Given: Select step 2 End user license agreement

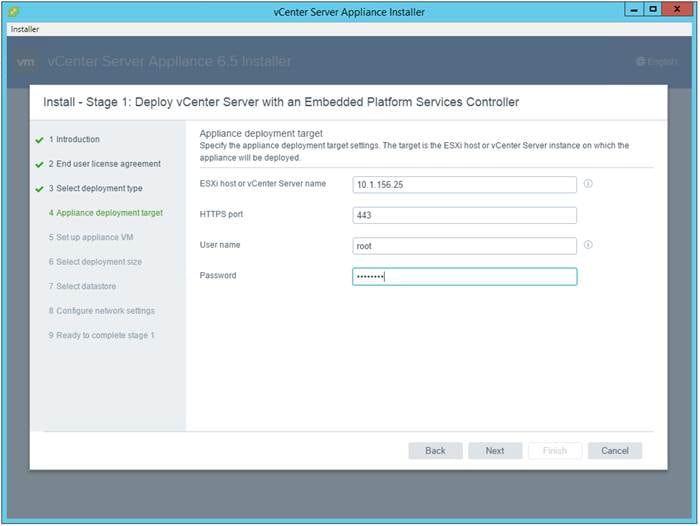Looking at the screenshot, I should tap(104, 164).
